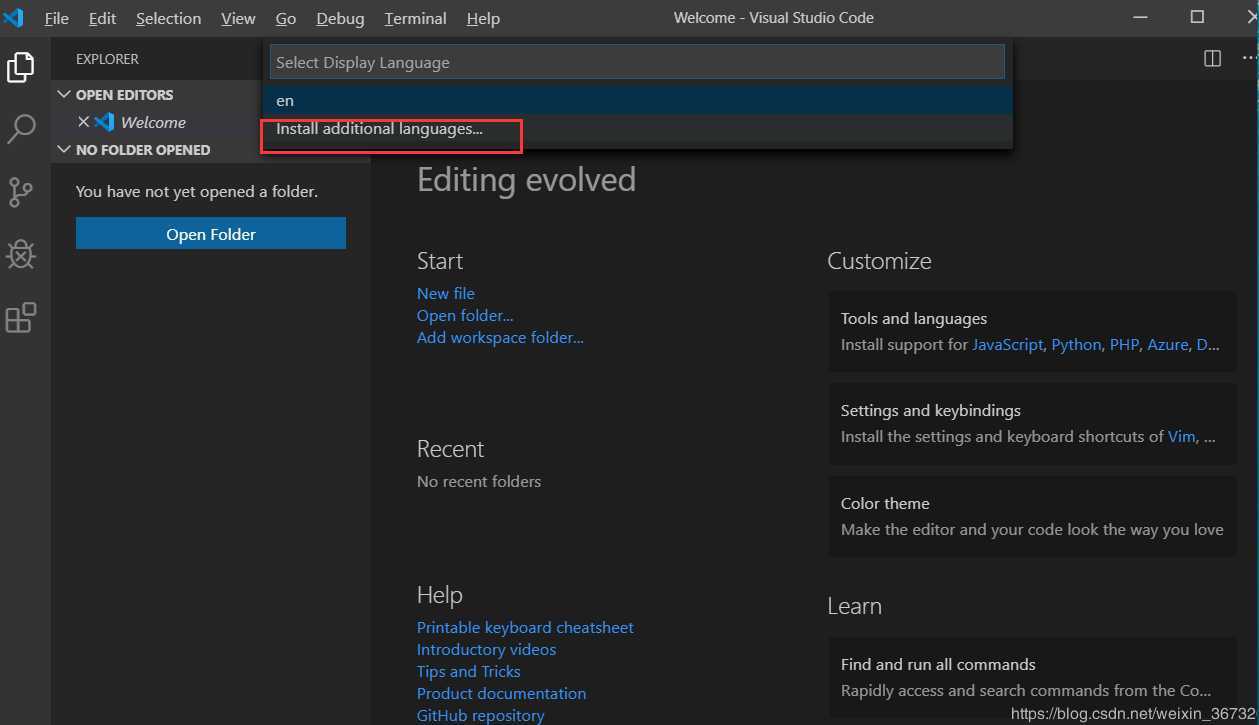Open the Find and run all commands card
Screen dimensions: 1259x725
[x=1032, y=676]
